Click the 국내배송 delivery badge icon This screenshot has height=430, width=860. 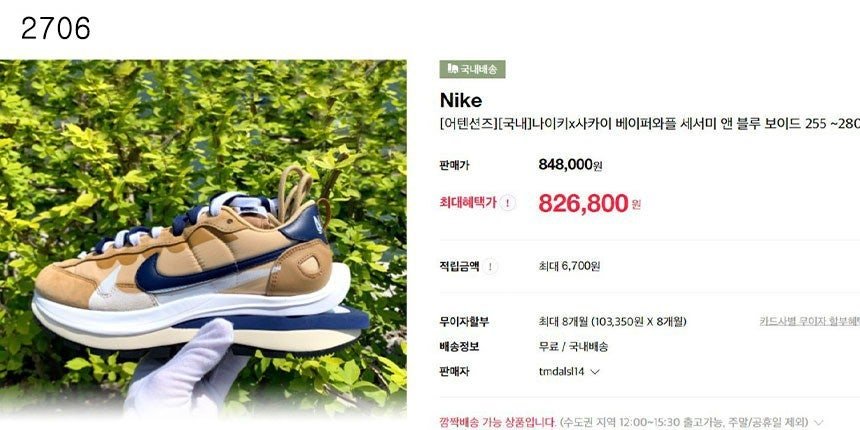(452, 69)
